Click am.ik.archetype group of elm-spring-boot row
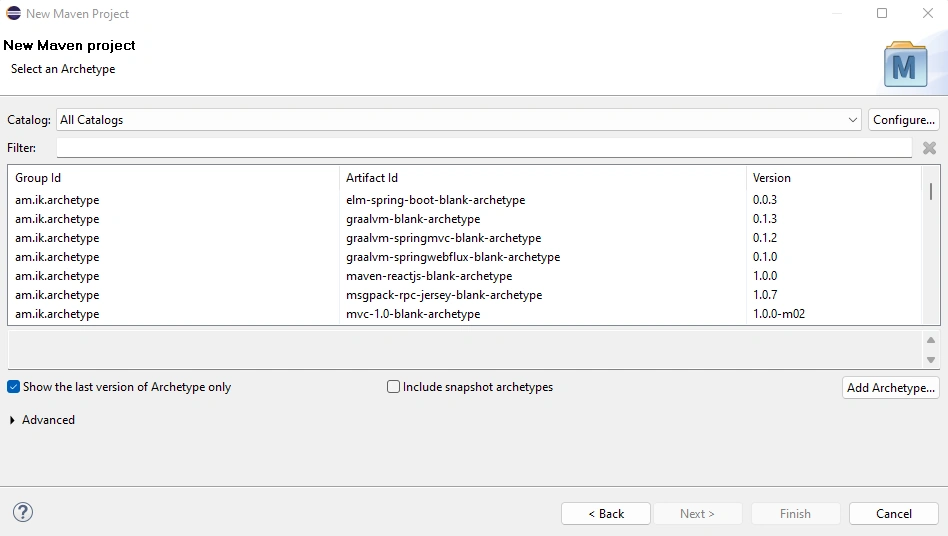 click(57, 200)
